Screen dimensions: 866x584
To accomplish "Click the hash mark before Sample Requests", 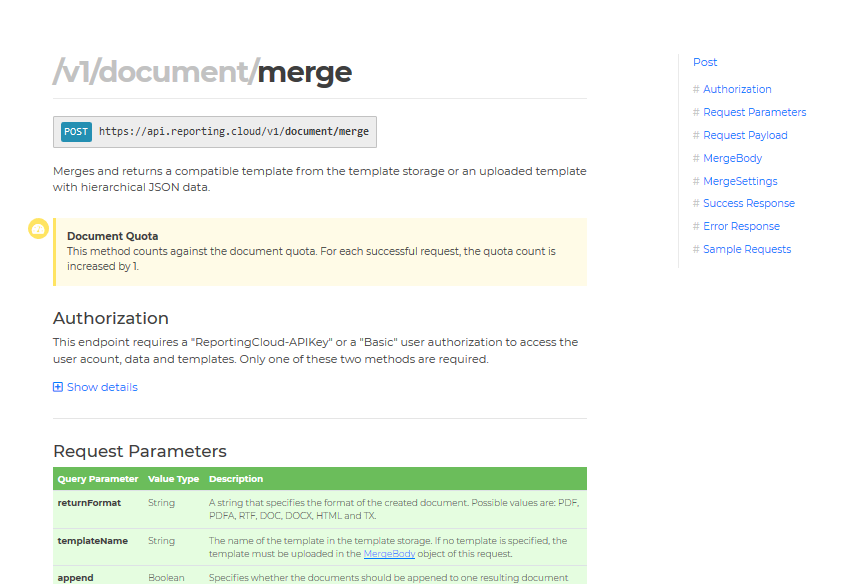I will coord(696,249).
